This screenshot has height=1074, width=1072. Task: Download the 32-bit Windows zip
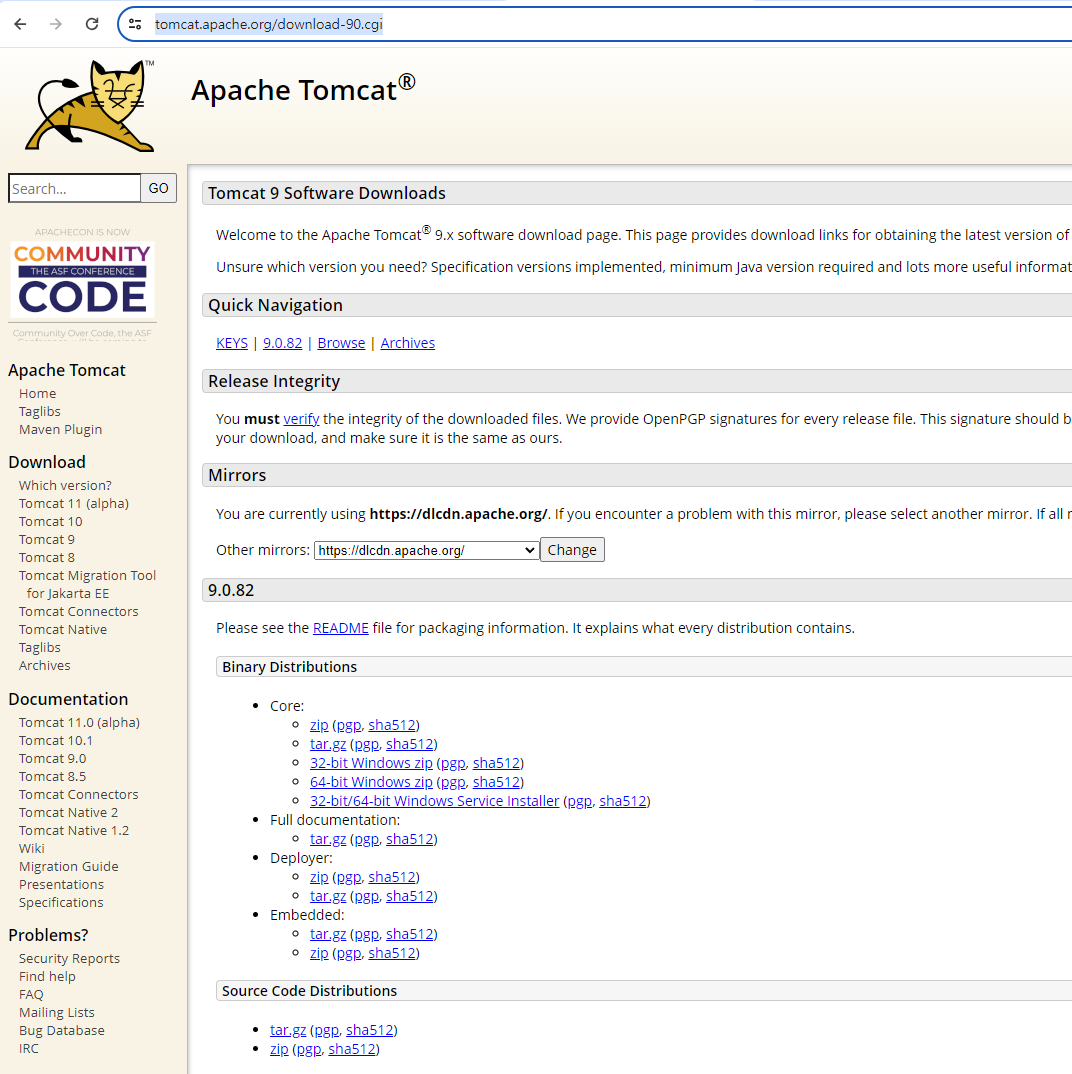coord(371,763)
